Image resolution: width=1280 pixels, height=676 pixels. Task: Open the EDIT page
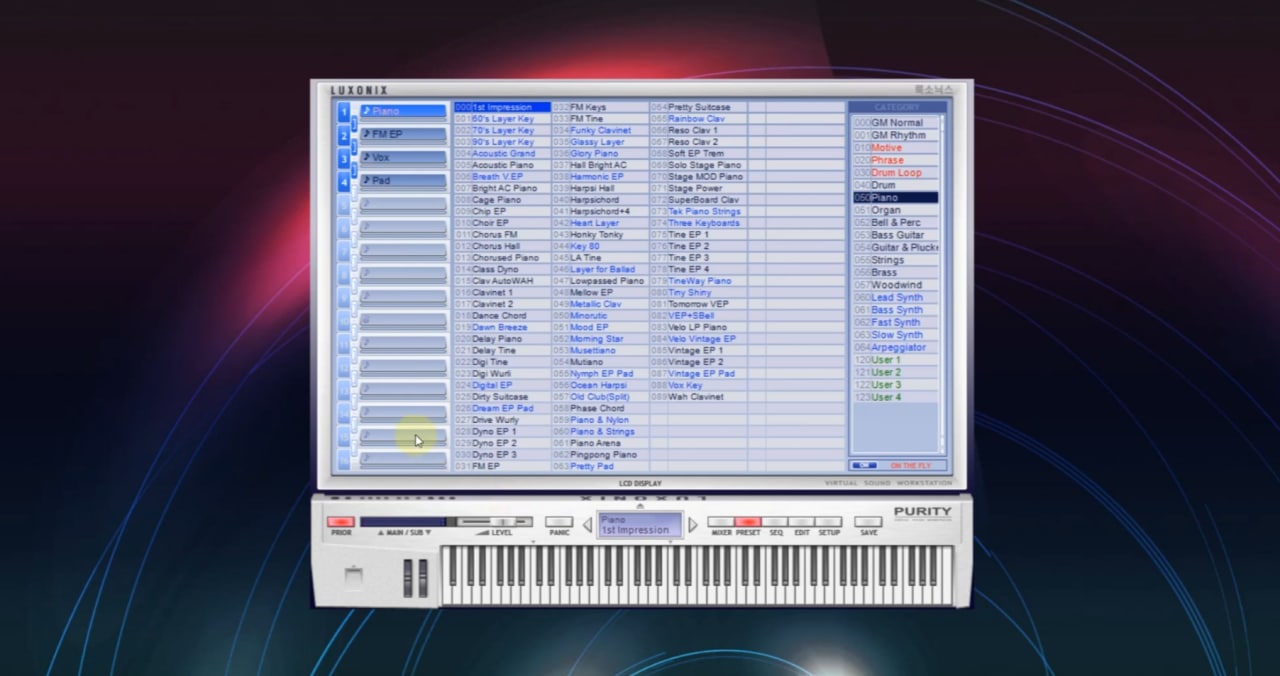click(x=802, y=522)
